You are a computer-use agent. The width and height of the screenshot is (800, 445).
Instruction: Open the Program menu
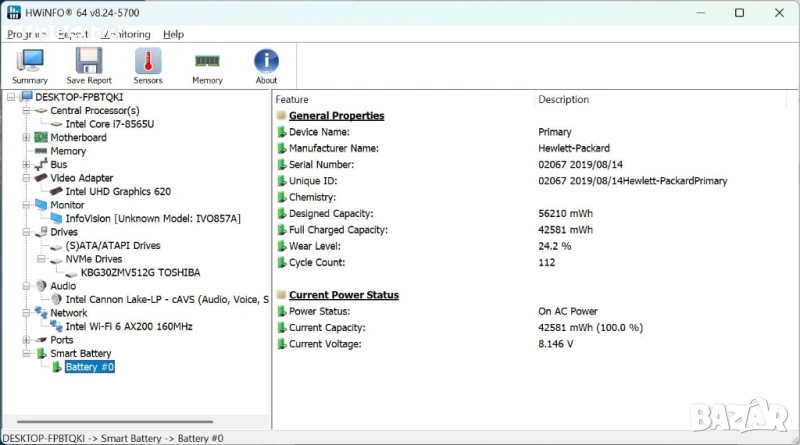pos(27,34)
